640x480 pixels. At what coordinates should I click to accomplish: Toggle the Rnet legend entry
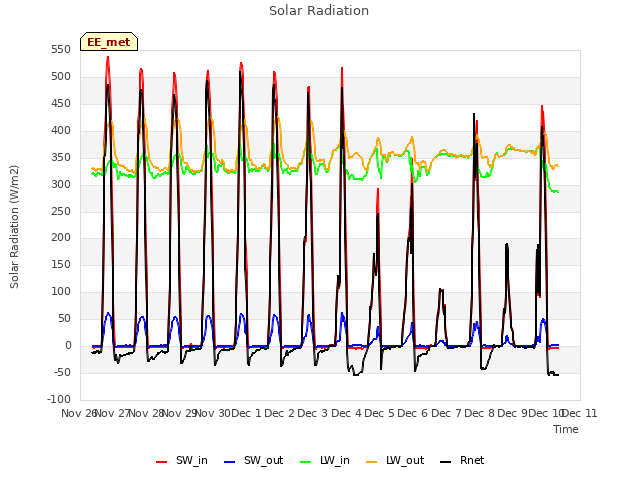[x=462, y=460]
